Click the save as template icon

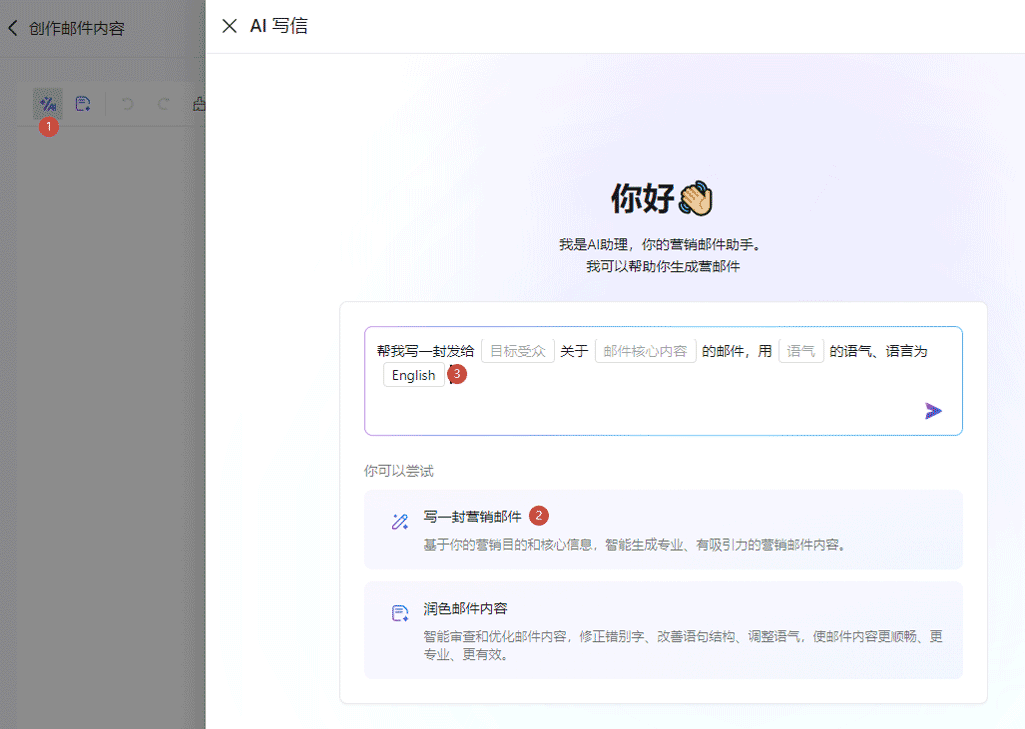point(83,103)
